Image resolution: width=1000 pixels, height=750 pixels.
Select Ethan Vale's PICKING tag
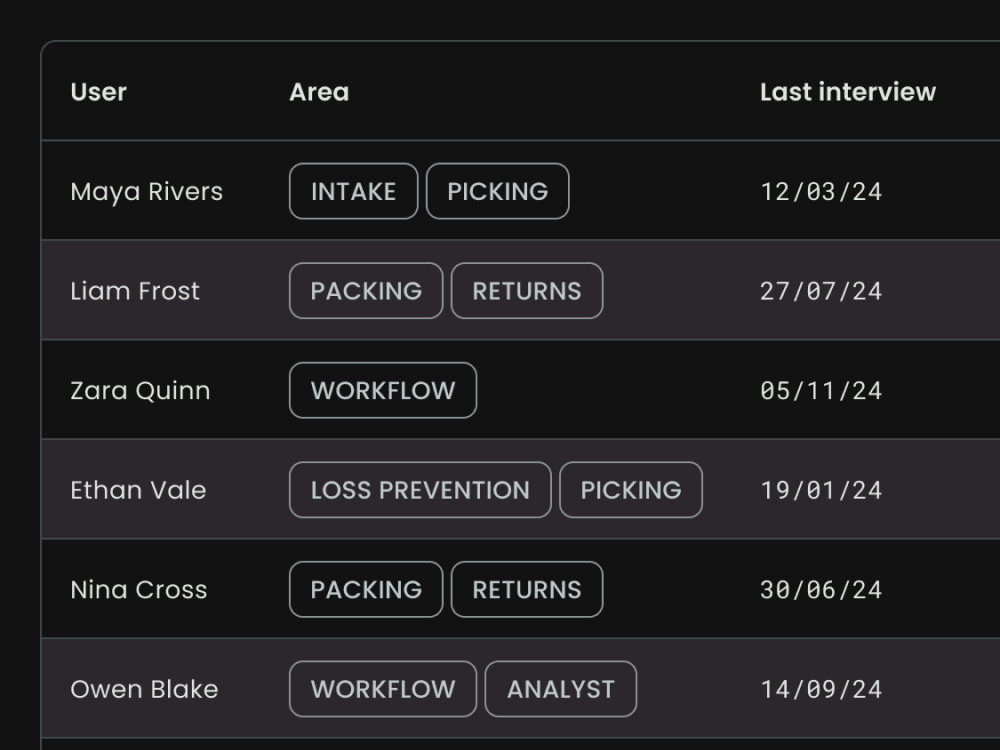[x=630, y=490]
